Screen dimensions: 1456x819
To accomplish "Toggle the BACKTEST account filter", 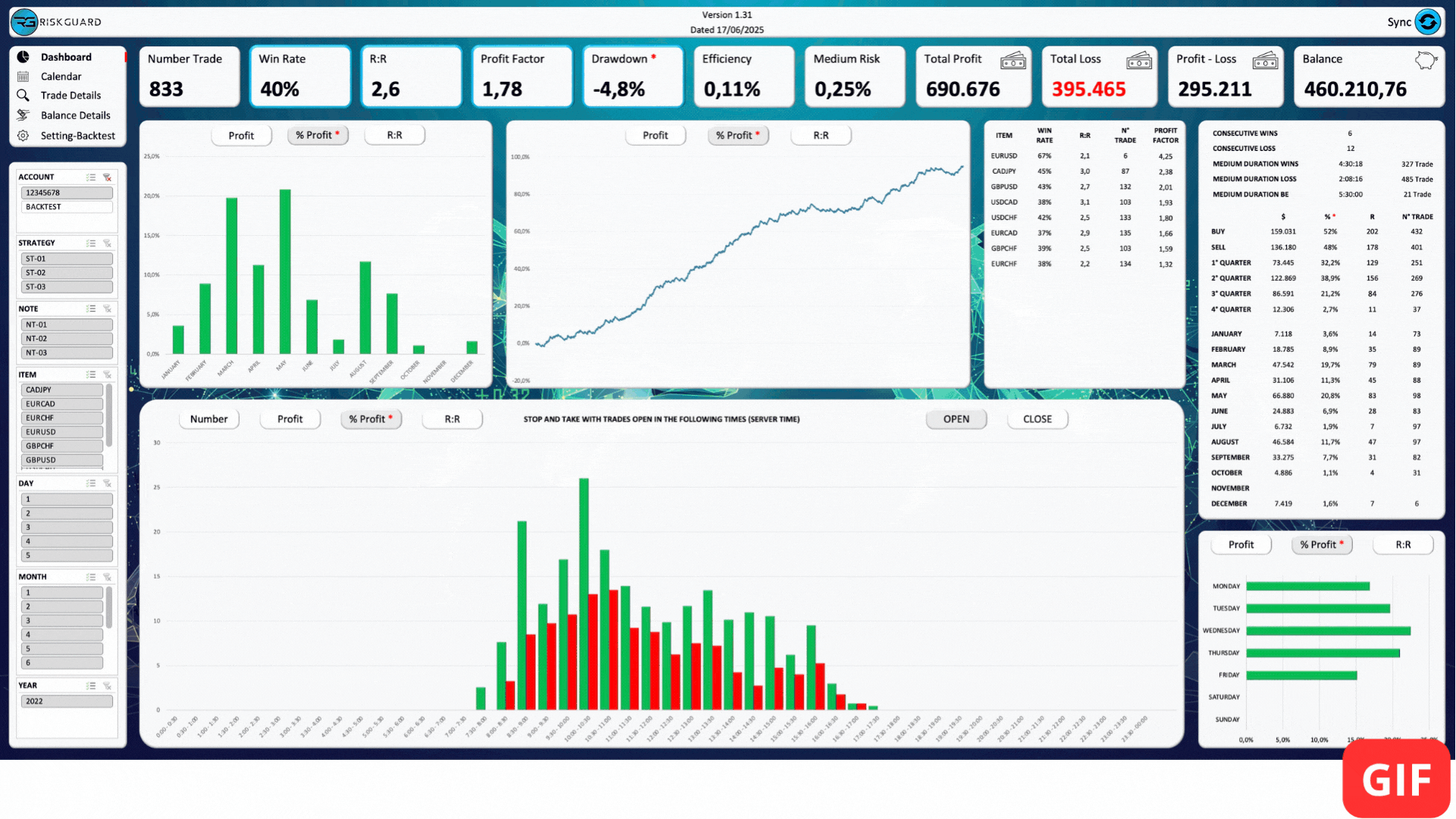I will point(67,207).
